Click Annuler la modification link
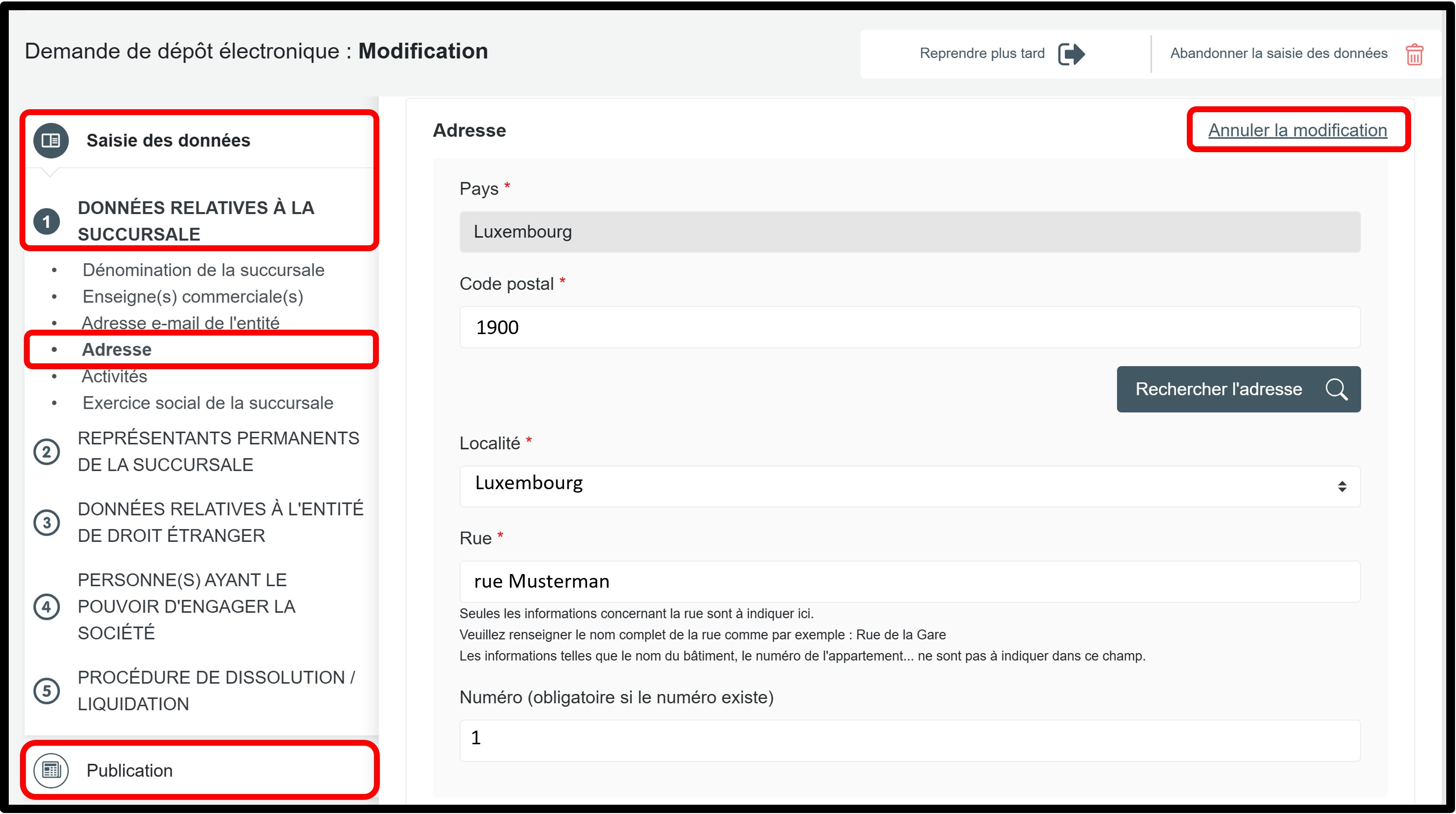 click(x=1297, y=130)
